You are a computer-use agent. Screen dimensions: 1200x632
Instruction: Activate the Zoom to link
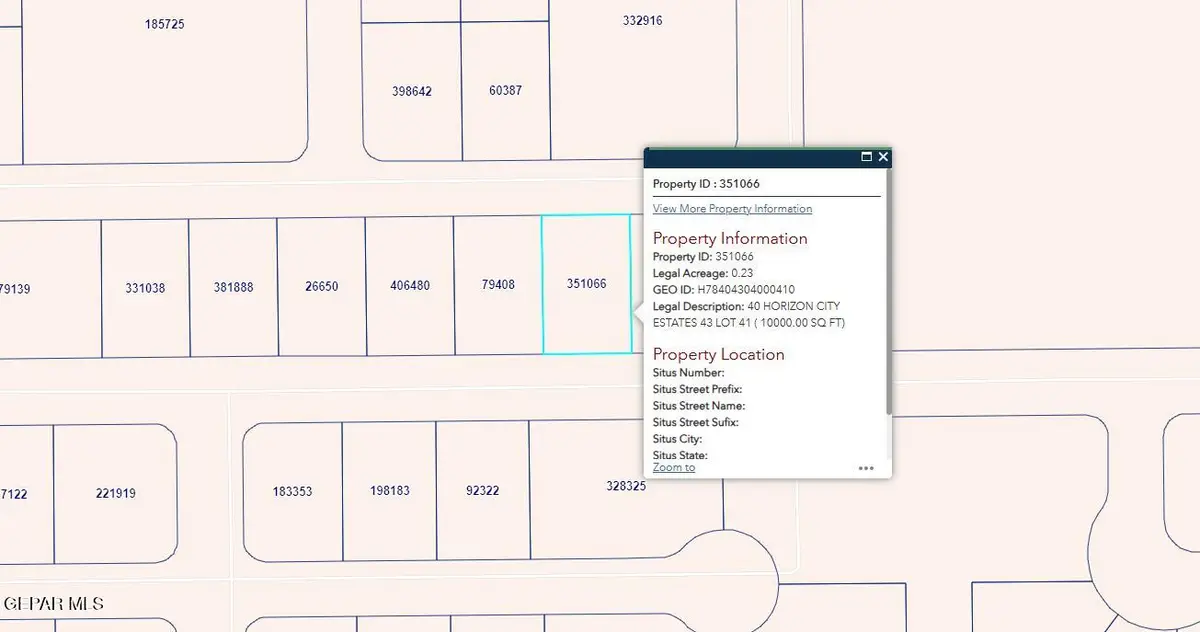click(x=673, y=467)
